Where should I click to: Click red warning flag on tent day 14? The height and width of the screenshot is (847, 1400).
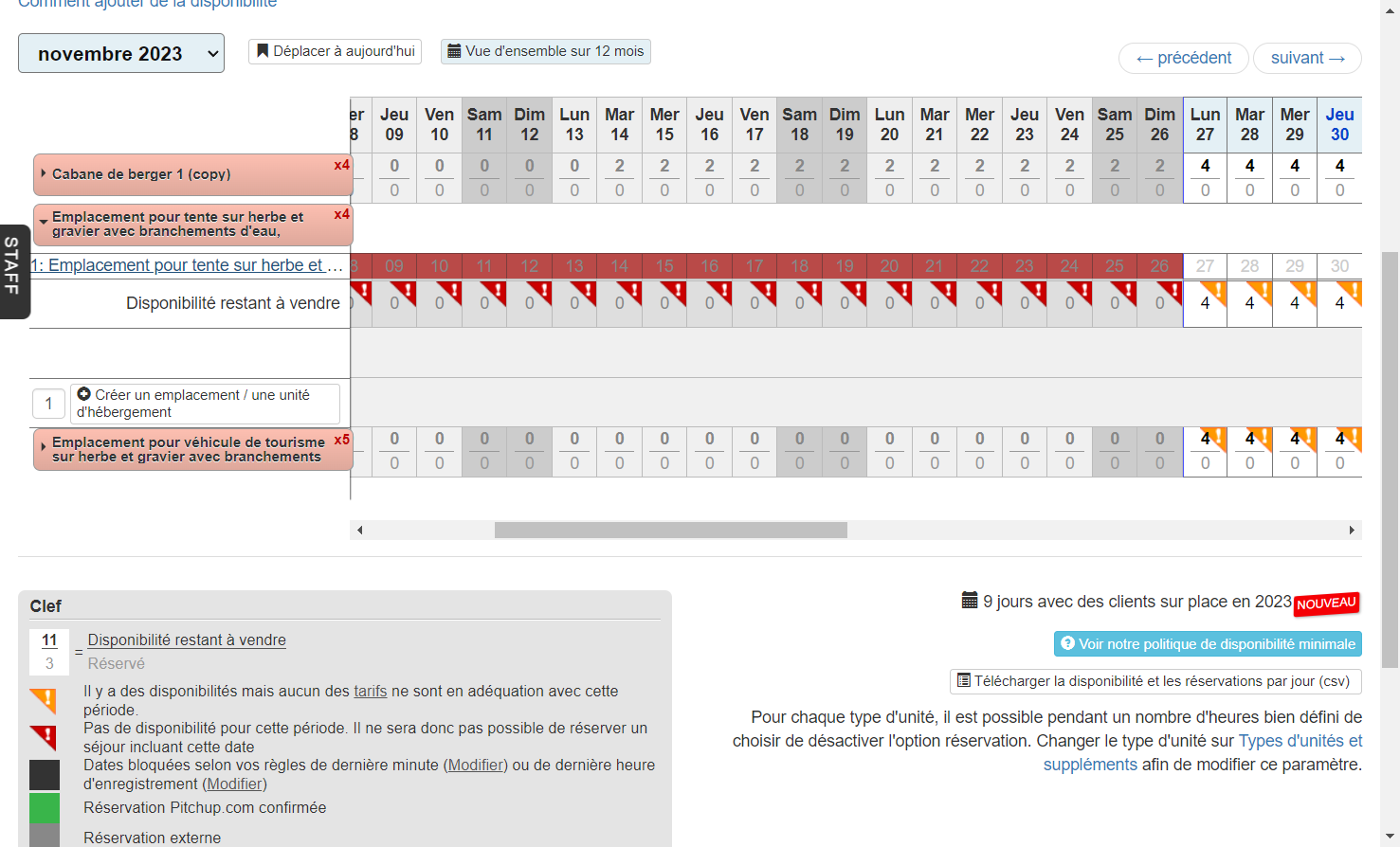629,293
